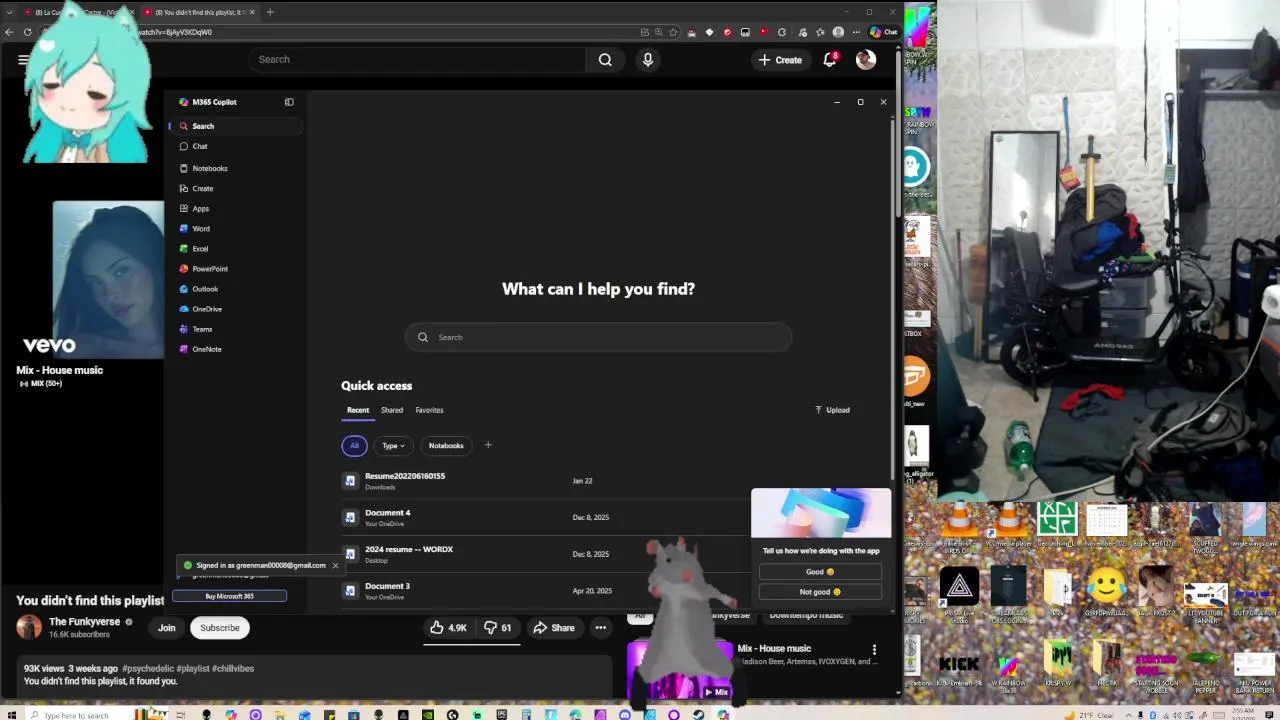Viewport: 1280px width, 720px height.
Task: Open 2024 resume -- WORDX file
Action: (545, 554)
